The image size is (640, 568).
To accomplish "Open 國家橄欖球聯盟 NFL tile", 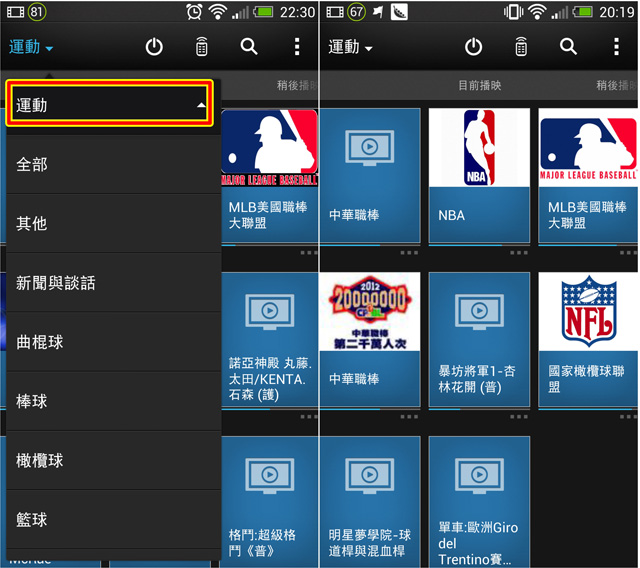I will tap(588, 339).
